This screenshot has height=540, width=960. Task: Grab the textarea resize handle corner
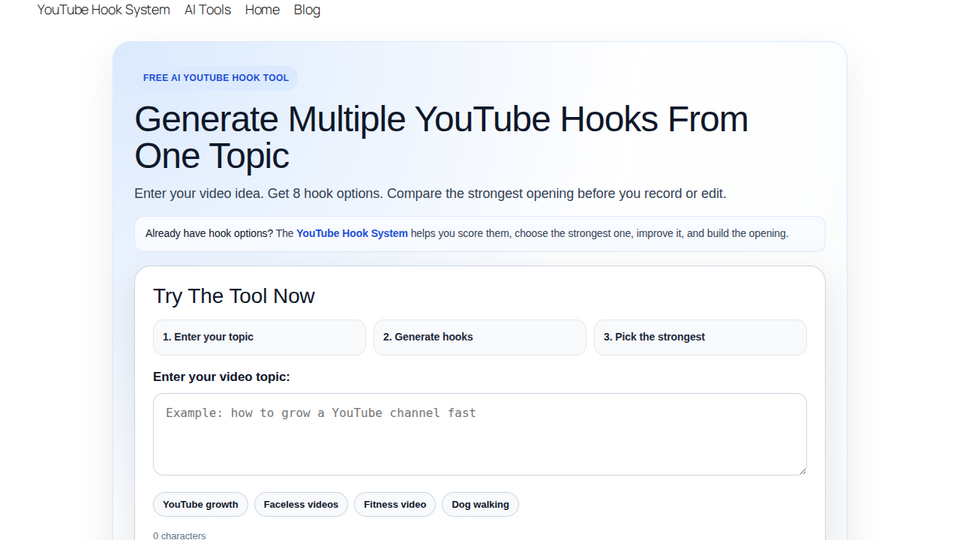[802, 470]
